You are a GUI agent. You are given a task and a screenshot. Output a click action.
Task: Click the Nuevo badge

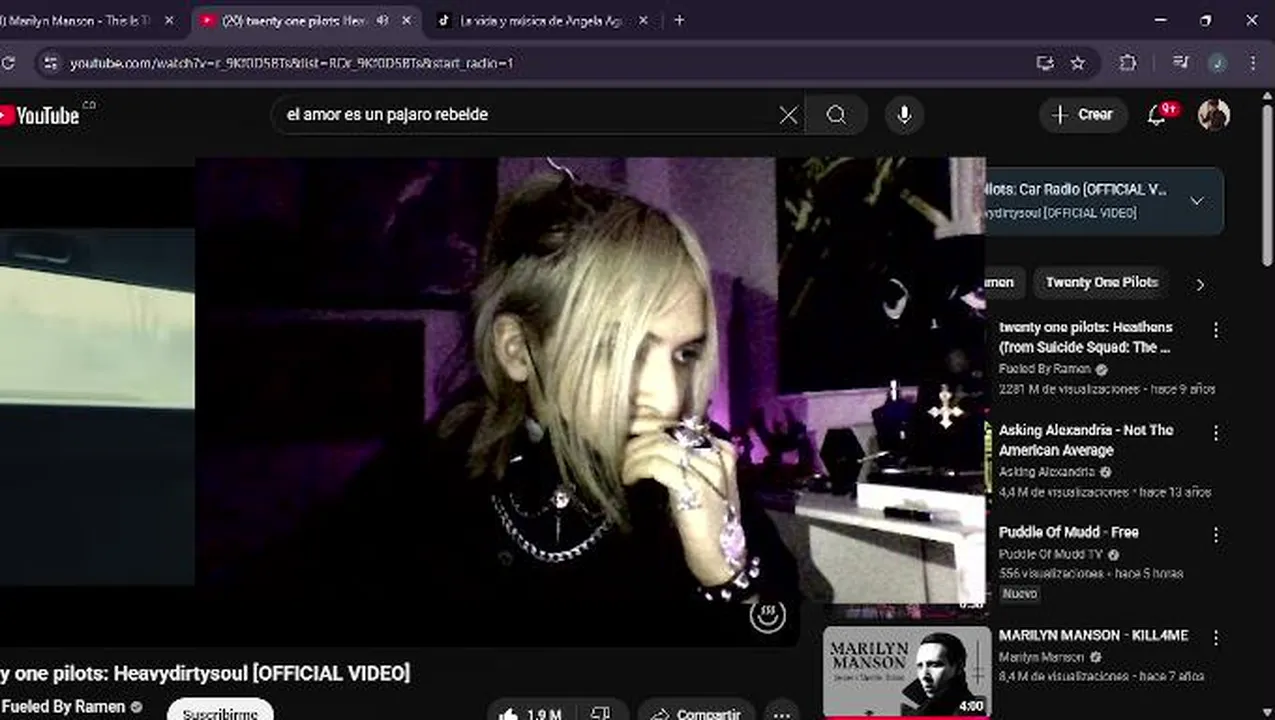click(x=1020, y=594)
